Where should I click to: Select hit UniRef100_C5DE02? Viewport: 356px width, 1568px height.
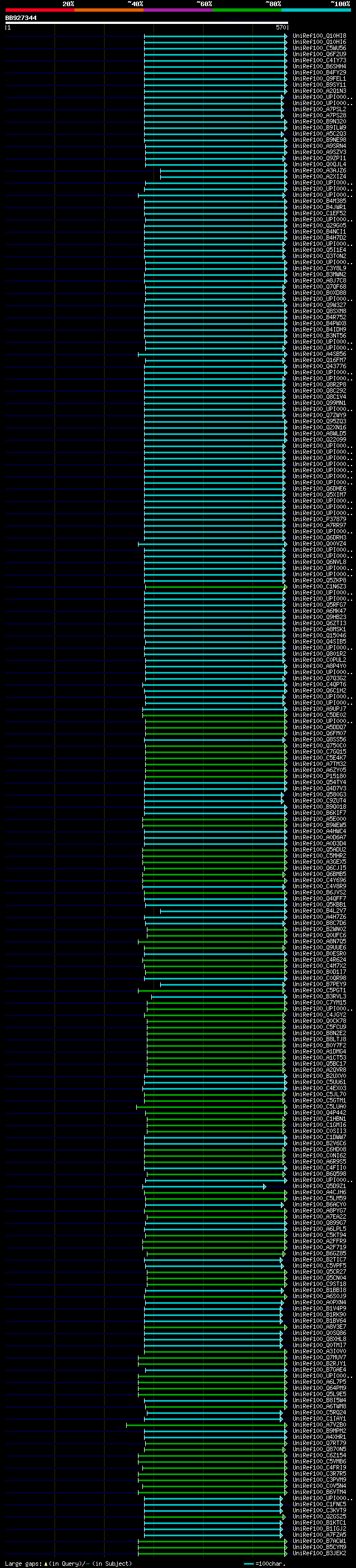(x=319, y=715)
